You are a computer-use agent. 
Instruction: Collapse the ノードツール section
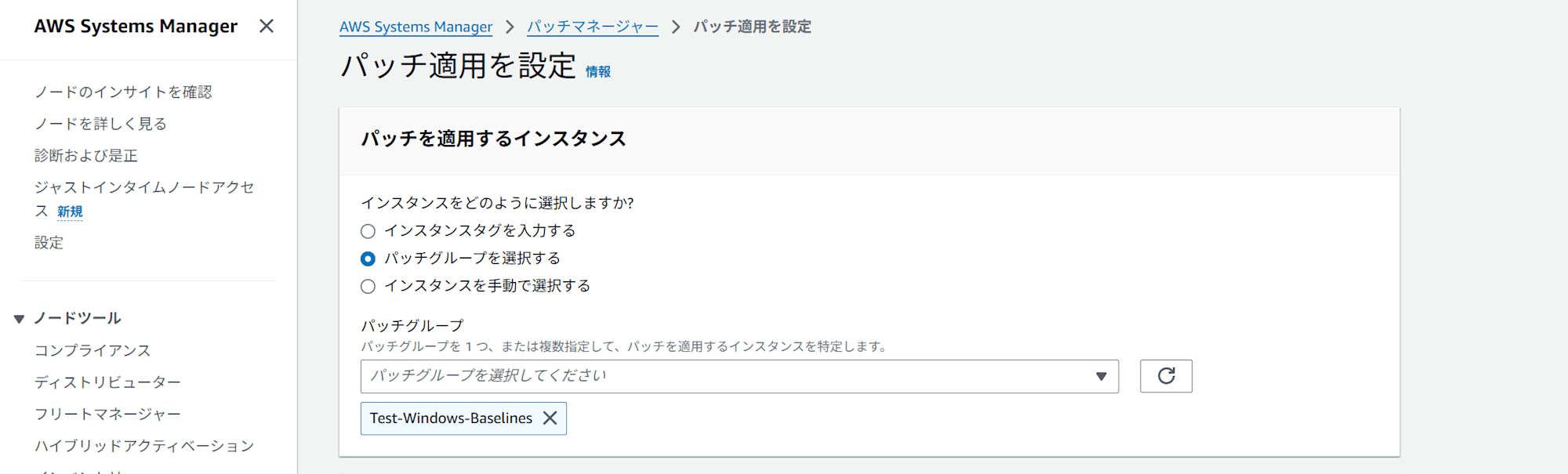click(x=19, y=319)
